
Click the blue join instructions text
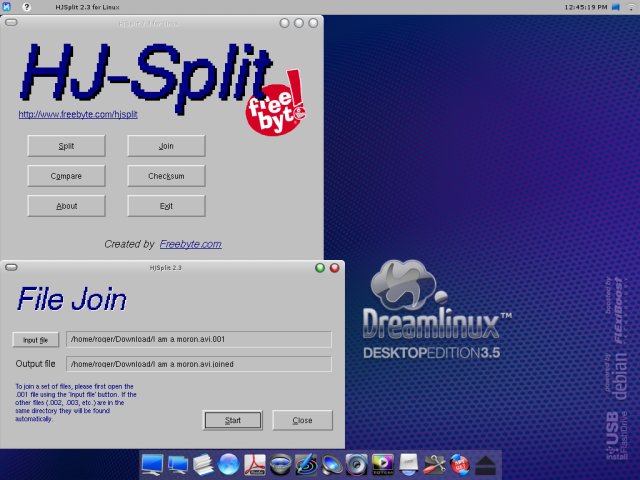click(x=76, y=402)
